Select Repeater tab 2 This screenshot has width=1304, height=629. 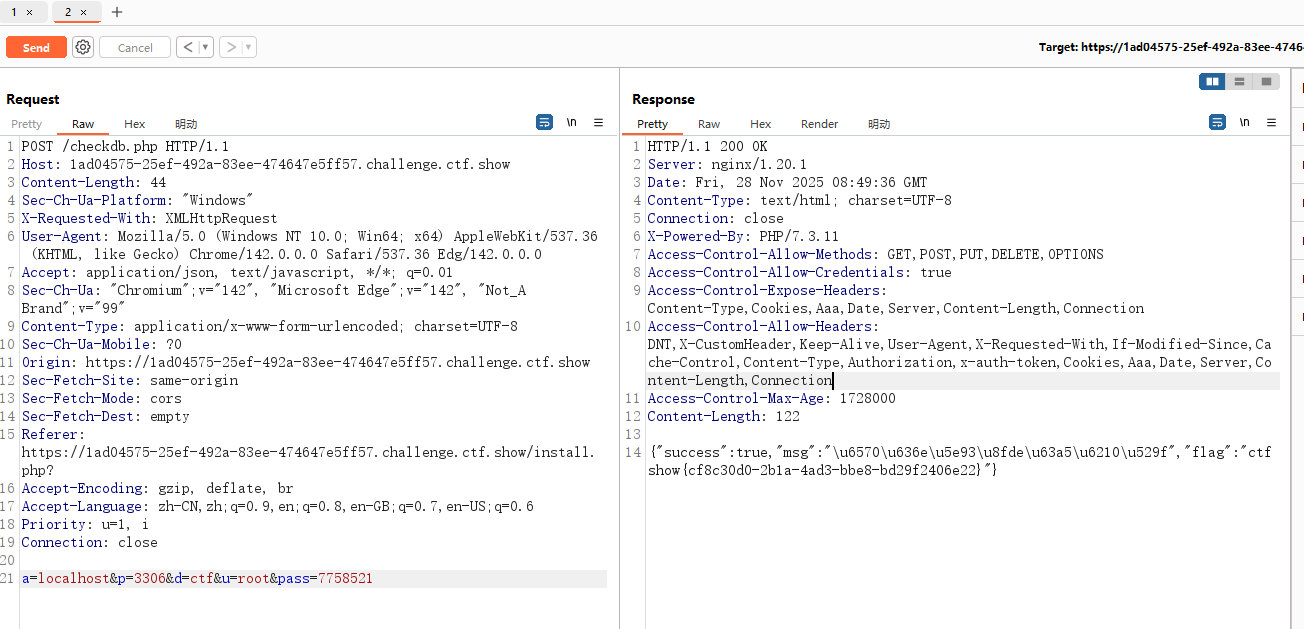(x=68, y=12)
